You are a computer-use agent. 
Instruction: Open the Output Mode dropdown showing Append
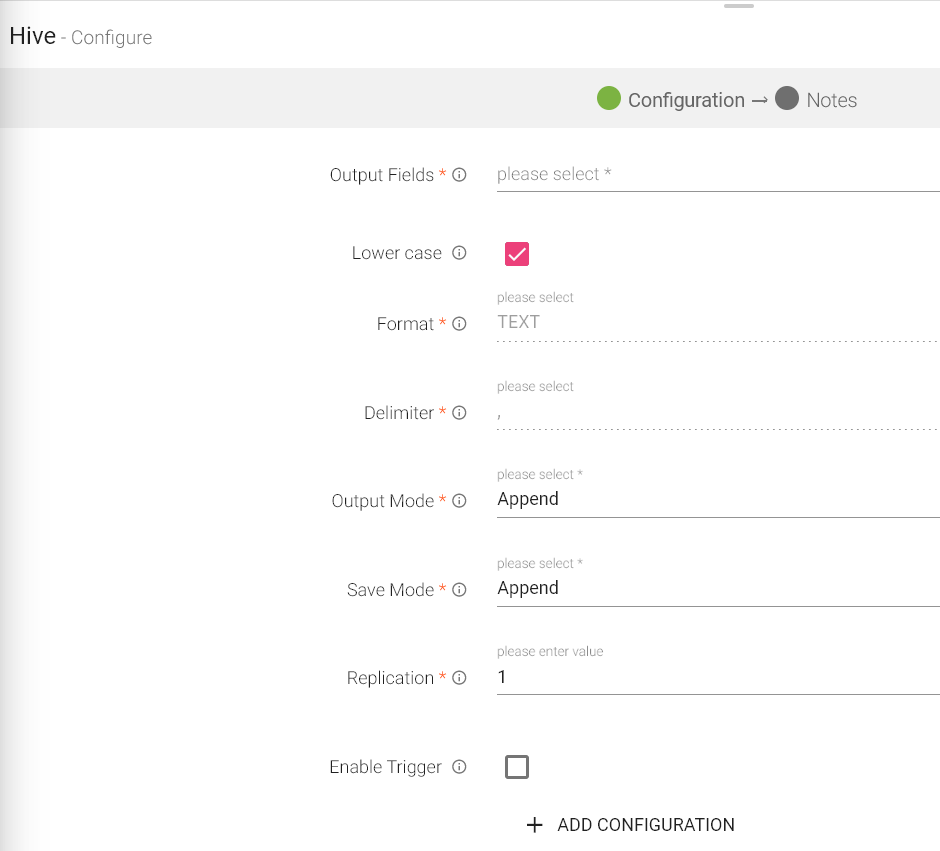pos(716,500)
